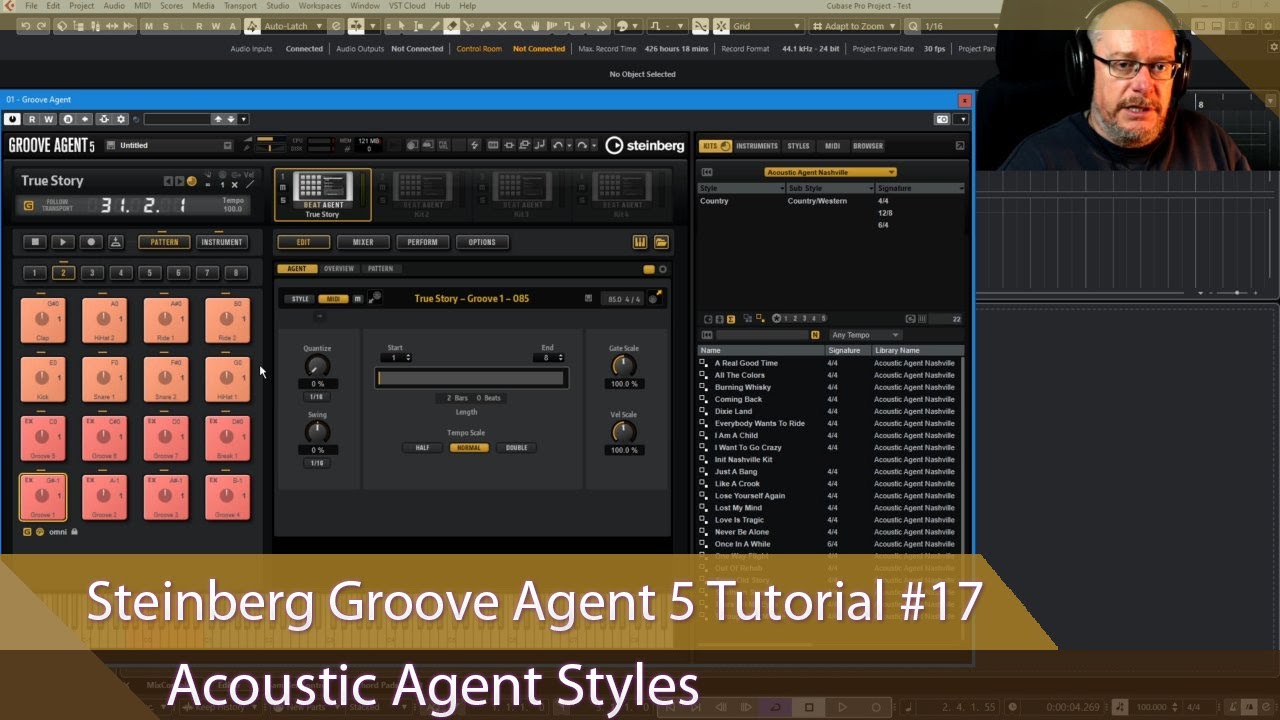Click the undo arrow in Groove Agent
The height and width of the screenshot is (720, 1280).
[558, 146]
